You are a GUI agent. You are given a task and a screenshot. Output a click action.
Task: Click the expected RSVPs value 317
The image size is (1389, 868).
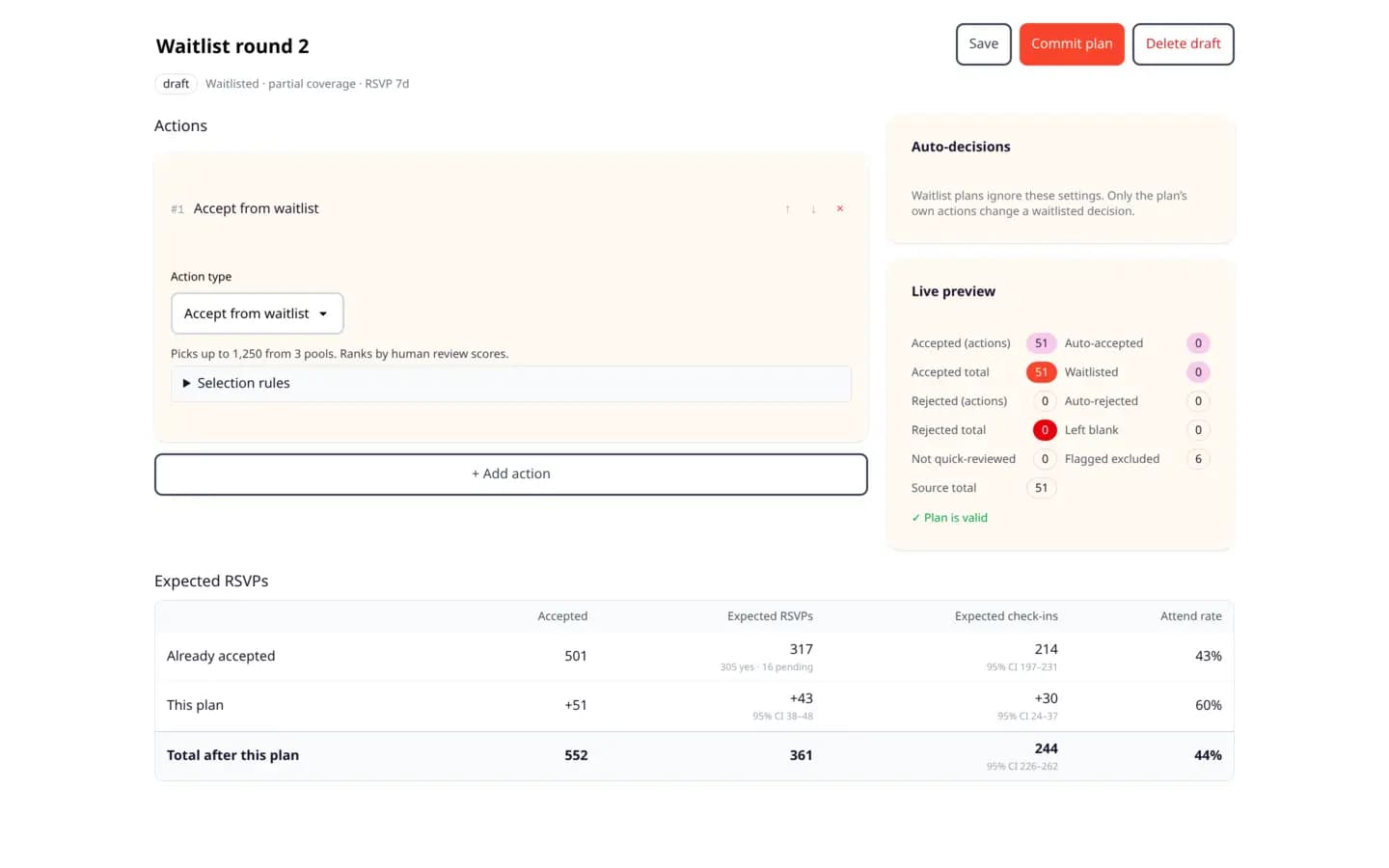[x=802, y=649]
